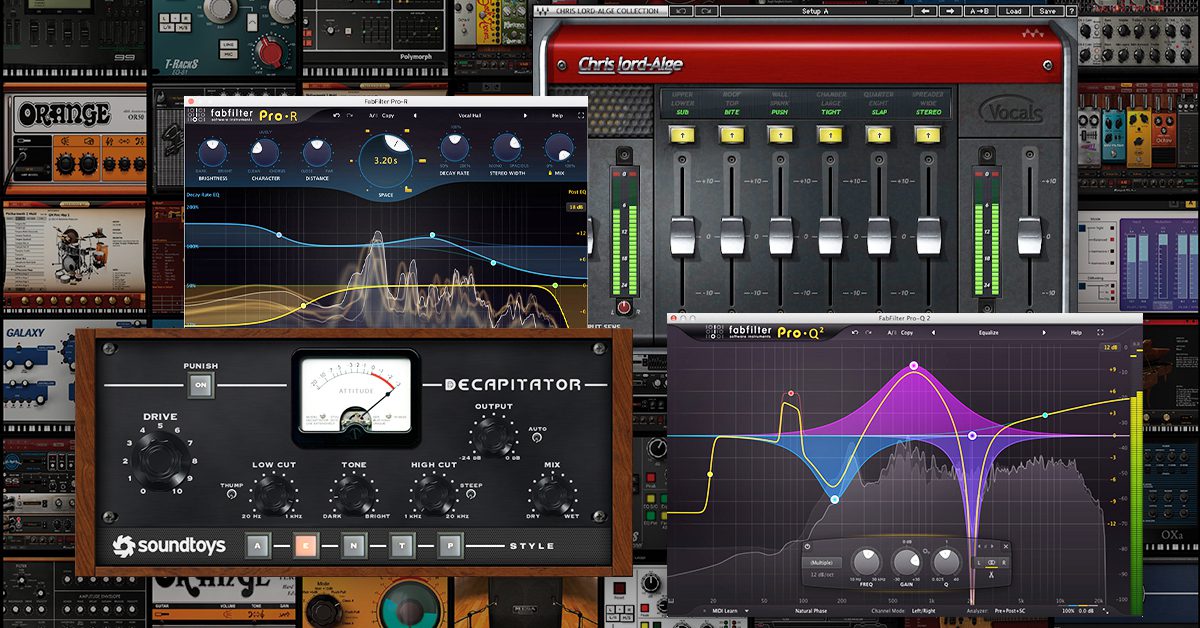Toggle full screen in Pro-R
1200x628 pixels.
click(x=581, y=115)
